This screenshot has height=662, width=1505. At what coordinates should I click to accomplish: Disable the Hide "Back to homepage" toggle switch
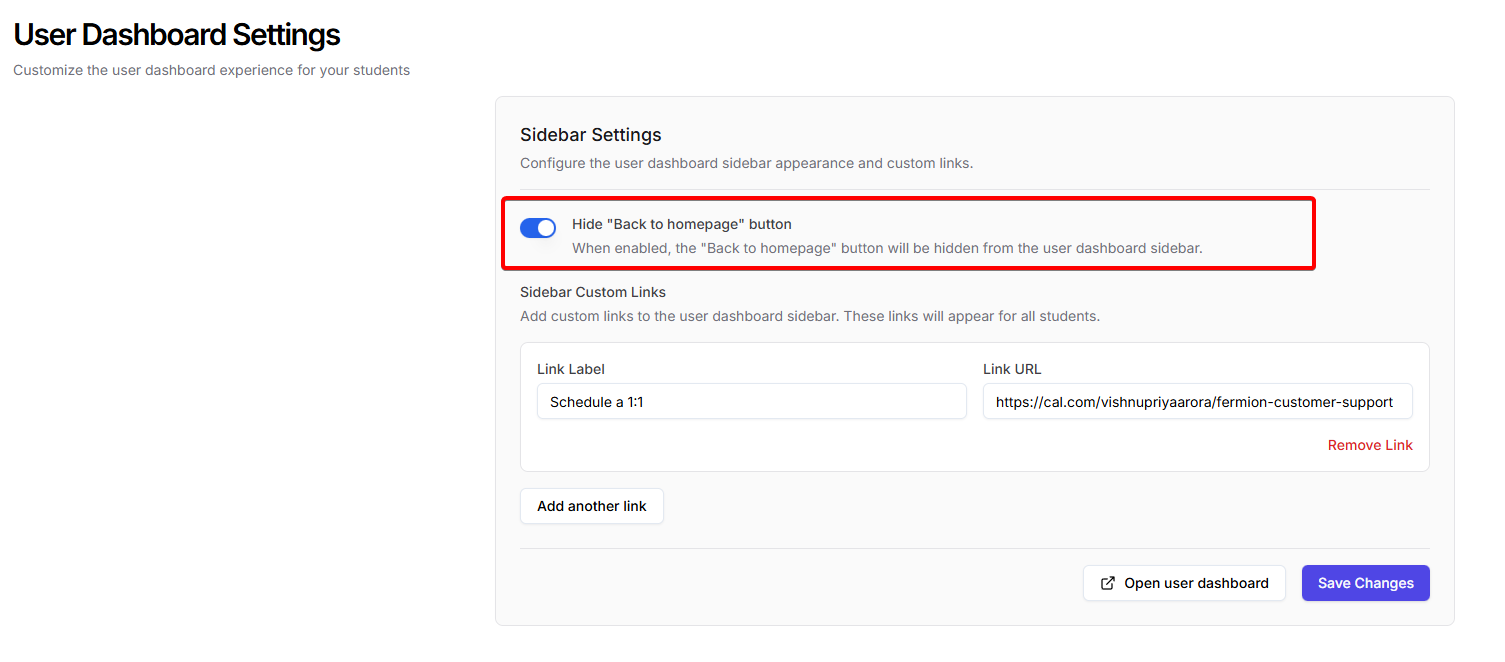coord(537,228)
